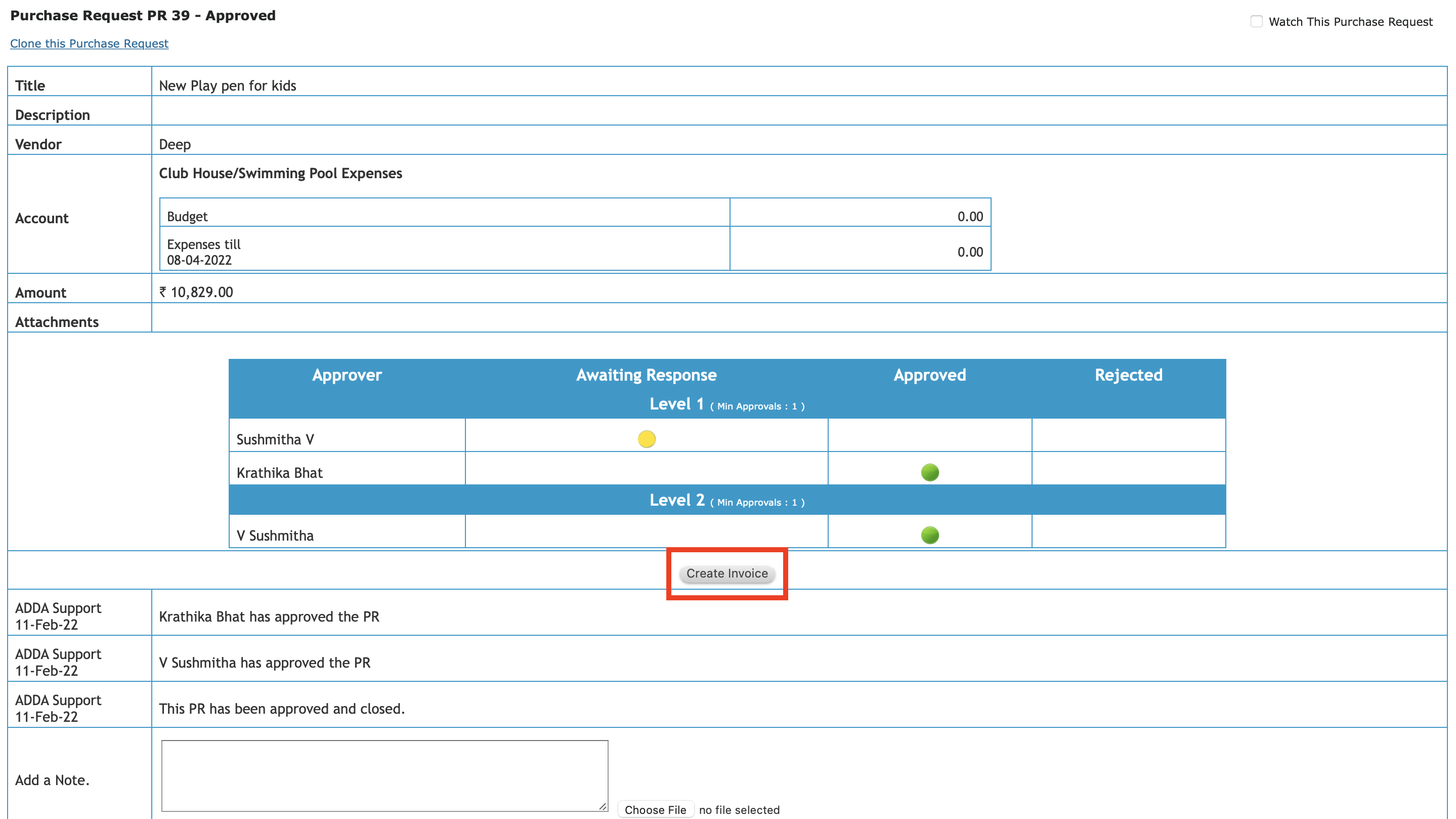The height and width of the screenshot is (819, 1456).
Task: Open Clone this Purchase Request
Action: coord(89,44)
